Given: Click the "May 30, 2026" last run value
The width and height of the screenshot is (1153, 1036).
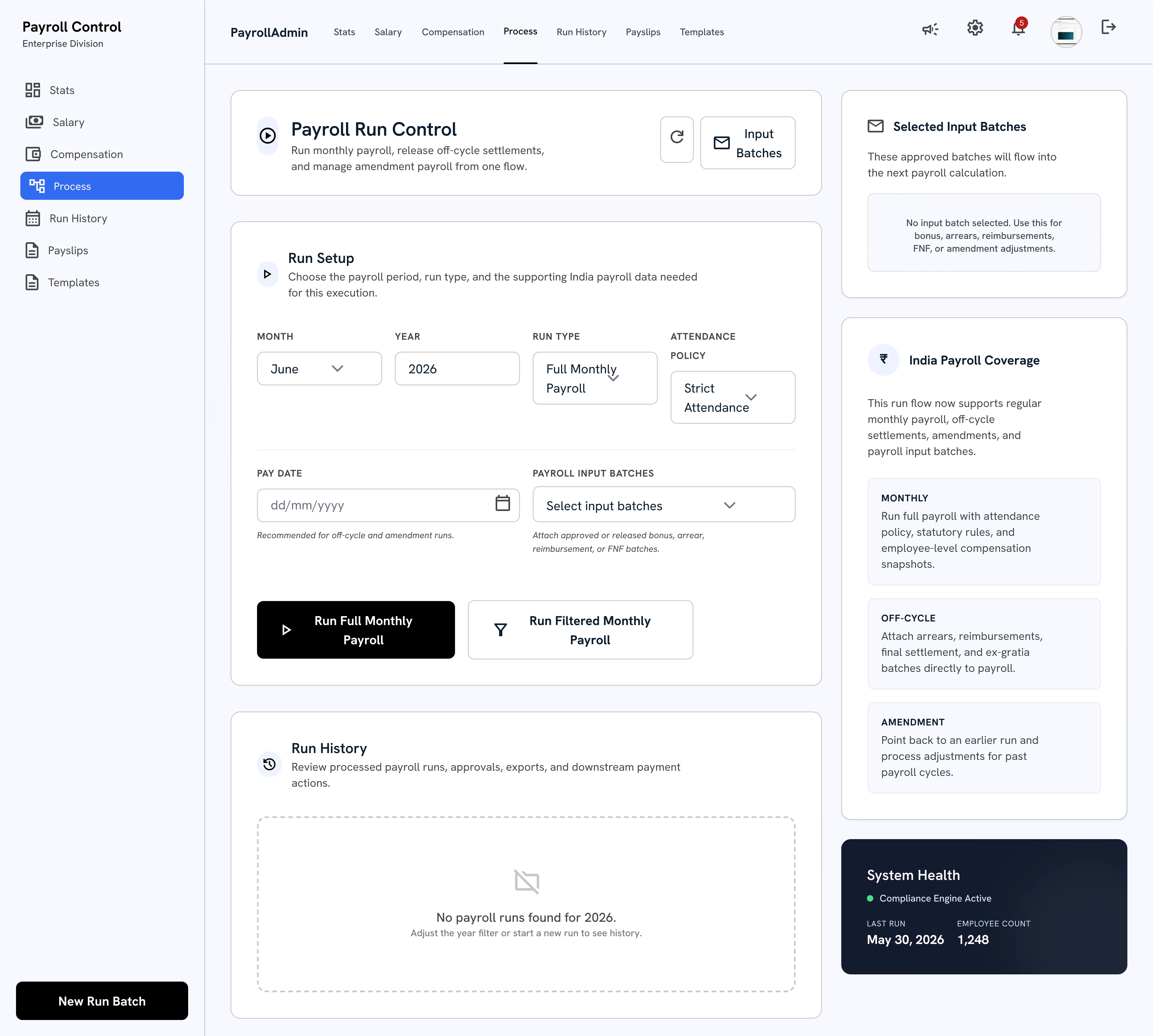Looking at the screenshot, I should (905, 940).
